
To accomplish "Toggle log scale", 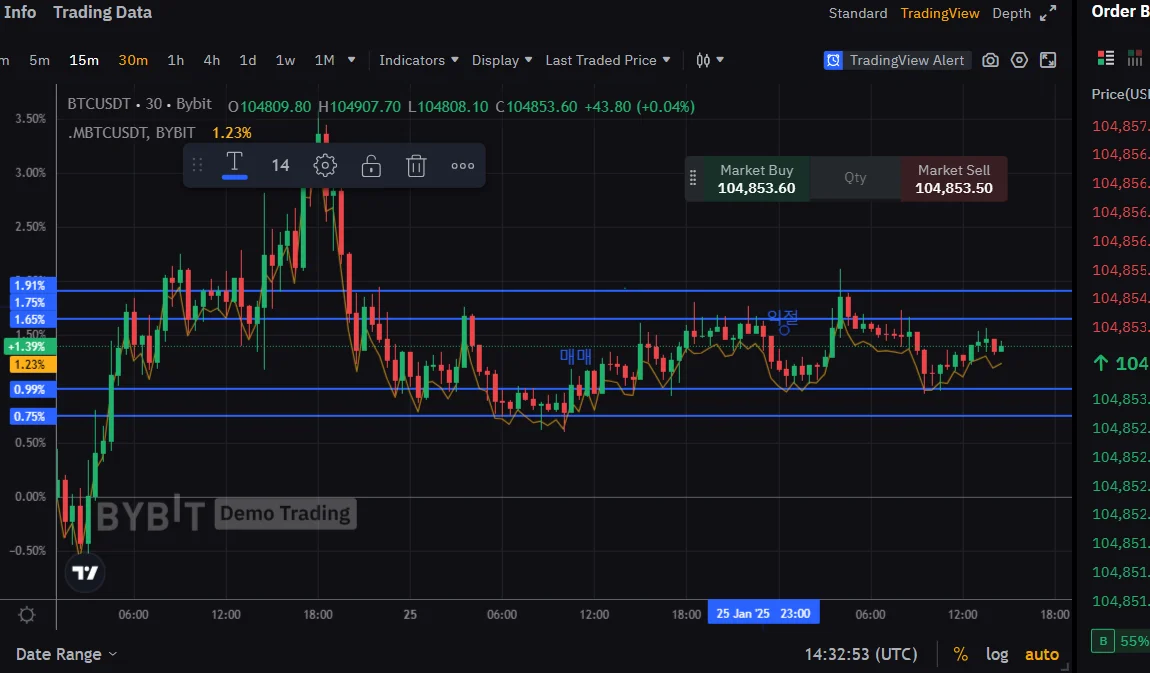I will [x=997, y=654].
